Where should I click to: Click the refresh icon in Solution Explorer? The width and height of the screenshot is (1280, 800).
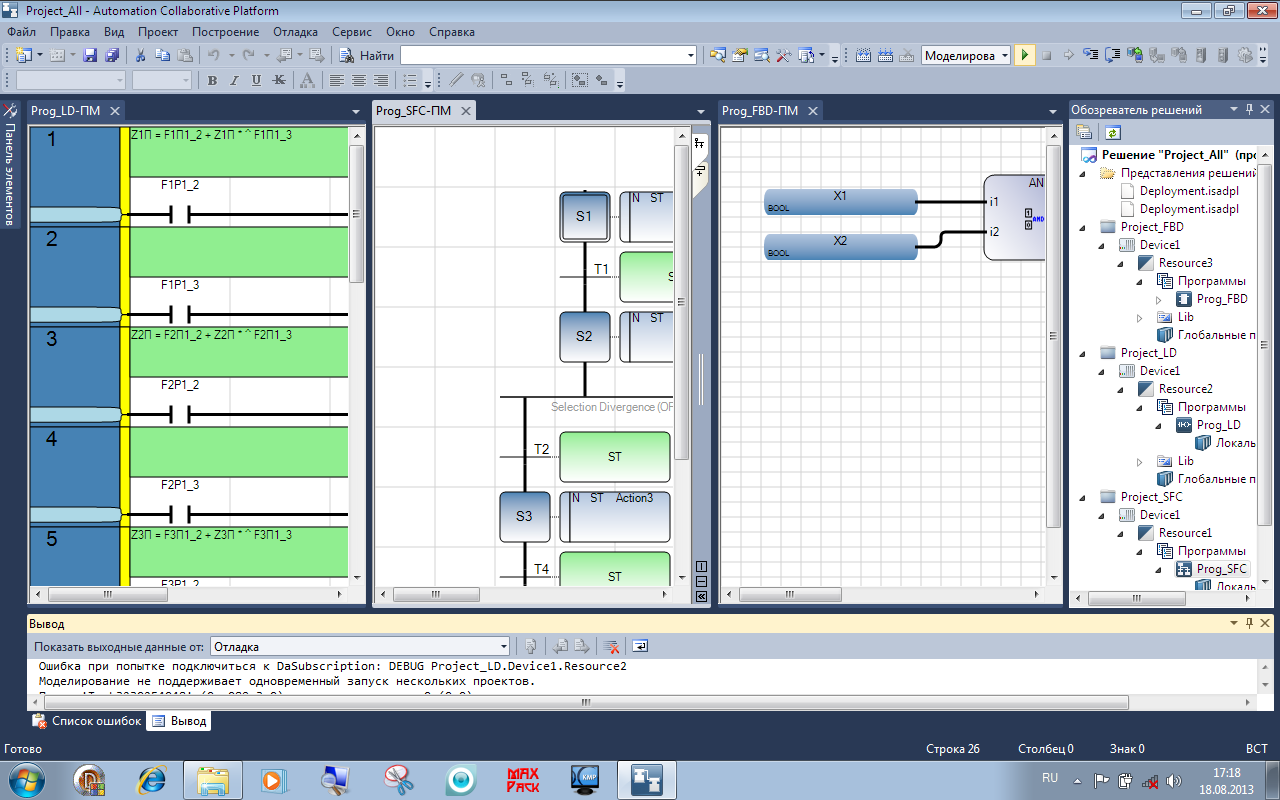coord(1113,132)
